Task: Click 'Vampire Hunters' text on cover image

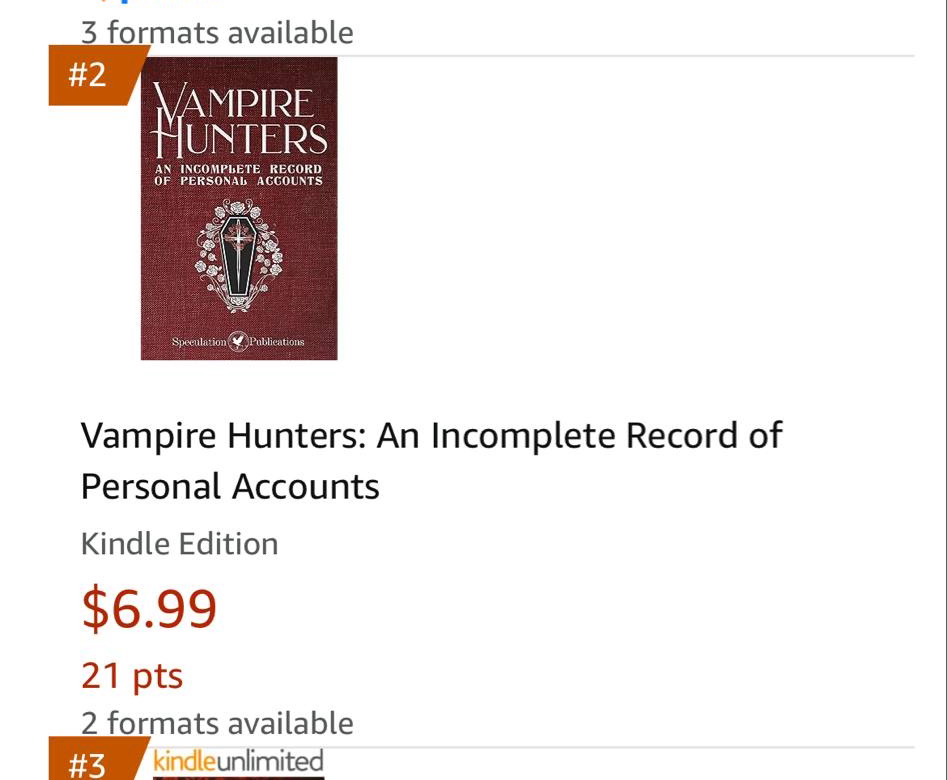Action: [x=238, y=120]
